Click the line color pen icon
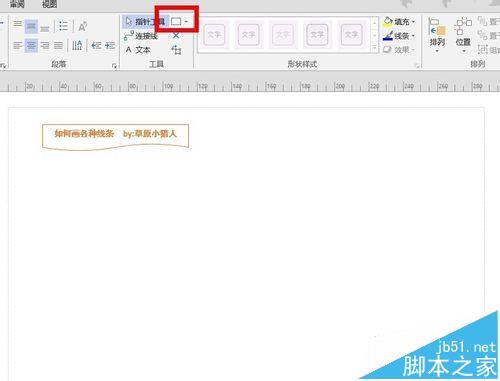The image size is (500, 381). (x=387, y=36)
